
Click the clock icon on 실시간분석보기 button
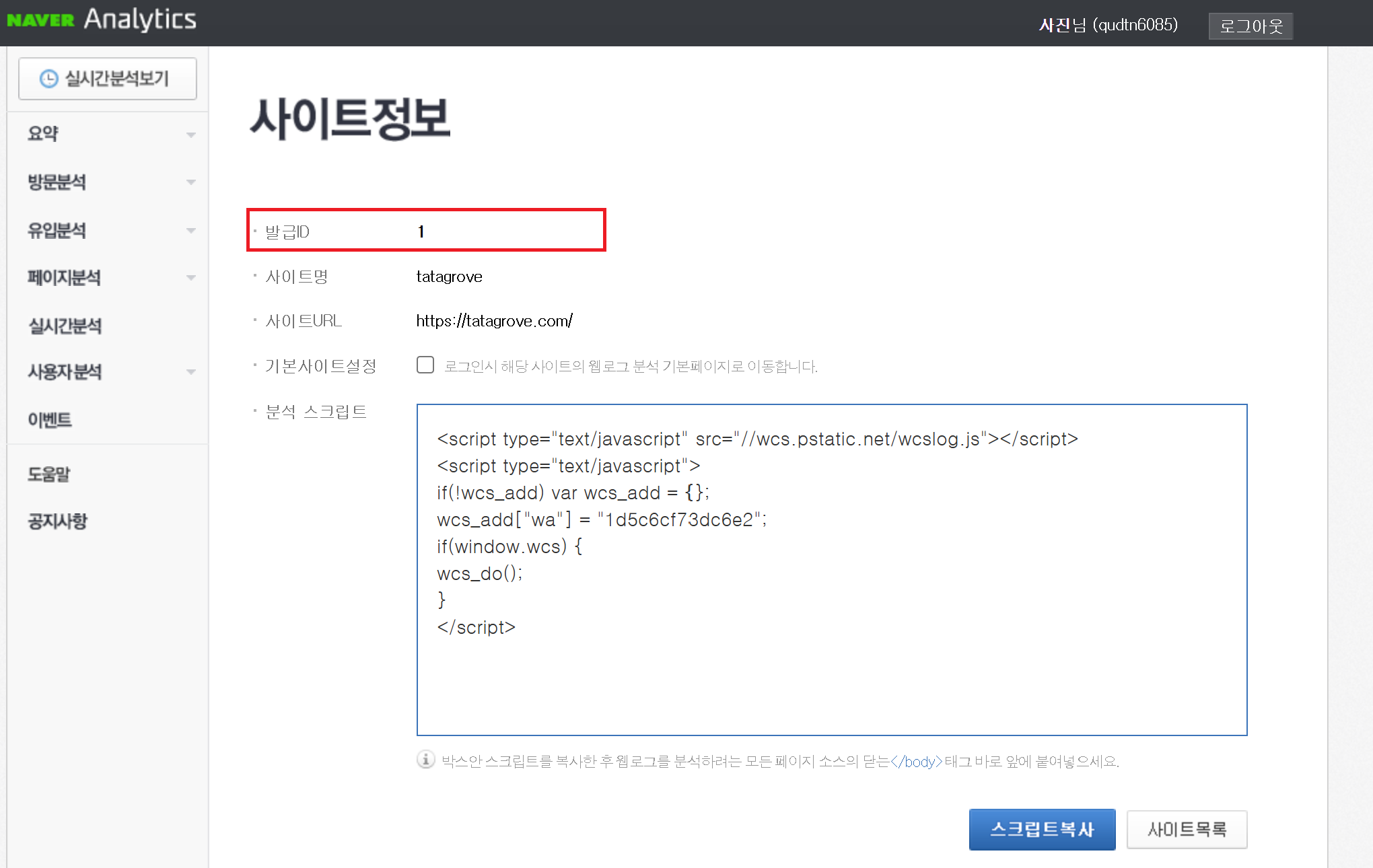click(48, 78)
